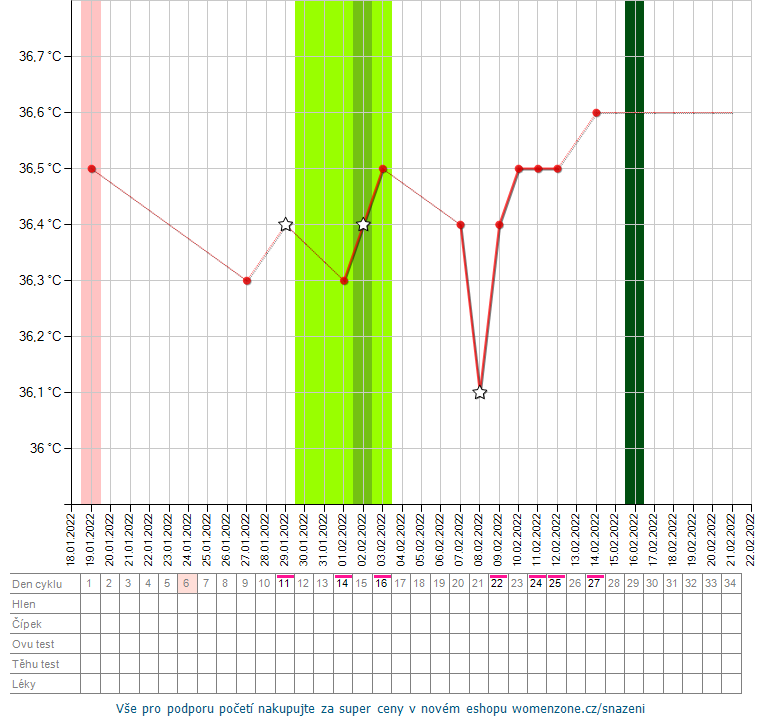Click the star marker on 02.02.2022
Screen dimensions: 760x720
tap(363, 224)
